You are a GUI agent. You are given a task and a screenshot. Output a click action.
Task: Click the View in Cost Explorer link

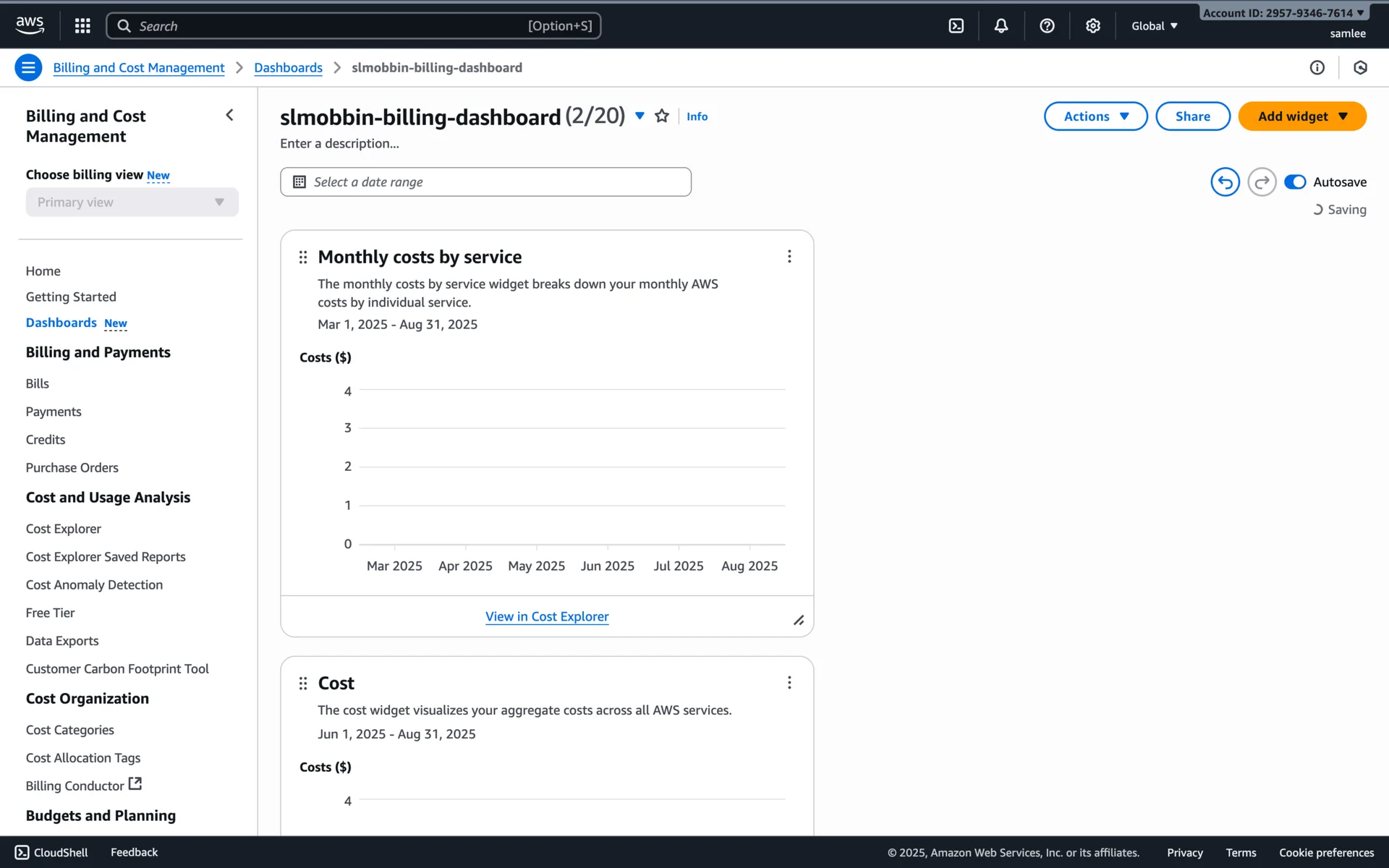[x=546, y=616]
